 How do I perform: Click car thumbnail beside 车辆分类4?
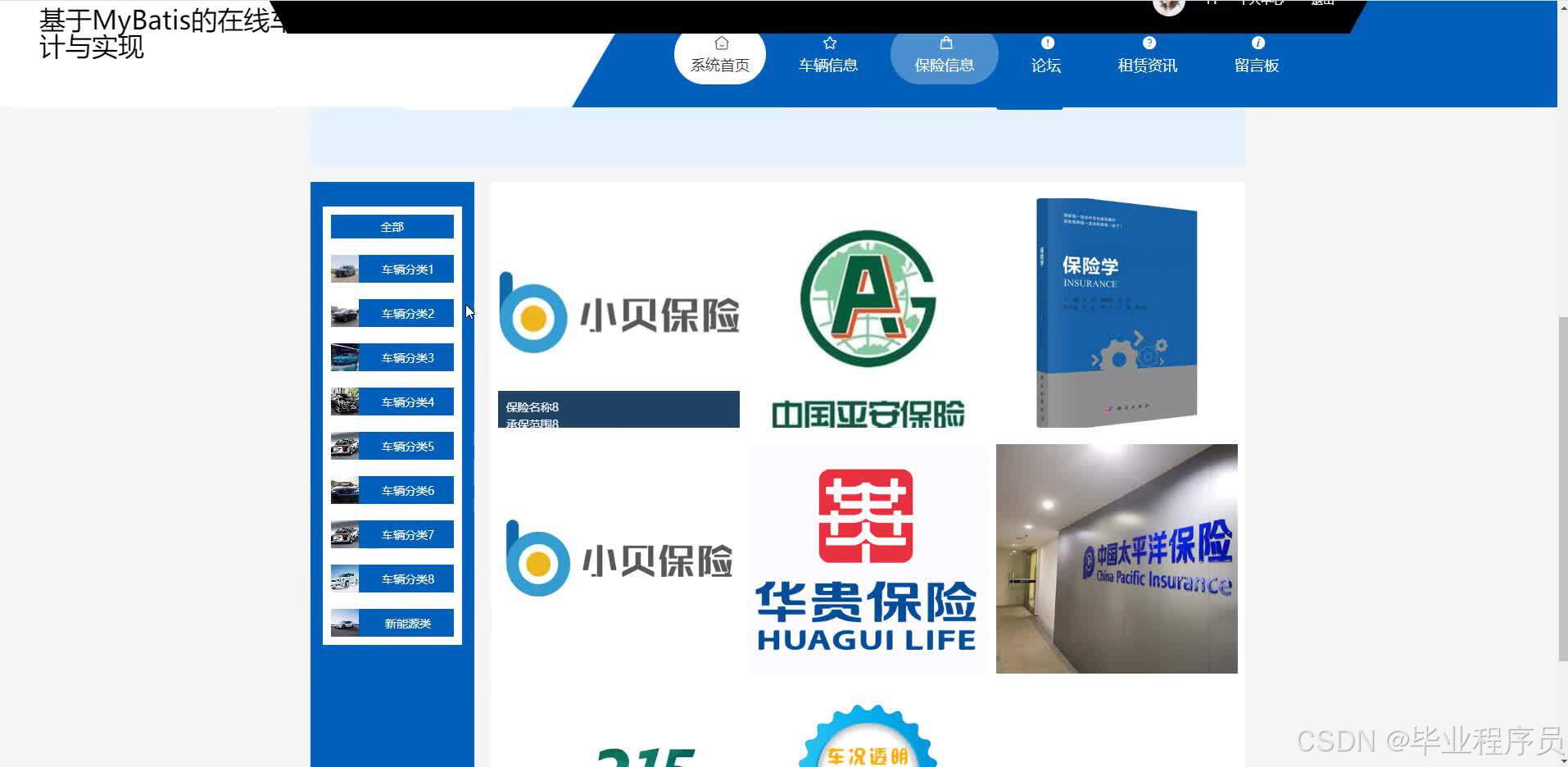pos(345,402)
